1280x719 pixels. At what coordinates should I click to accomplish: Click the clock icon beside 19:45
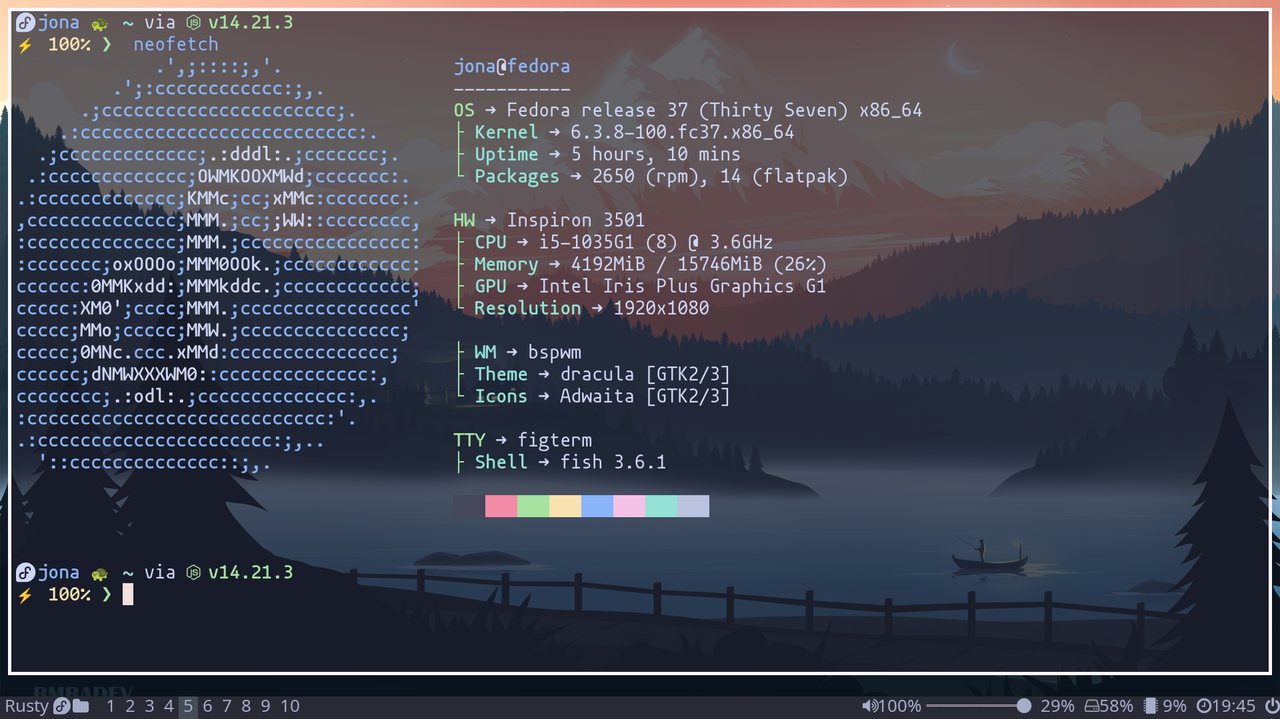(x=1204, y=706)
